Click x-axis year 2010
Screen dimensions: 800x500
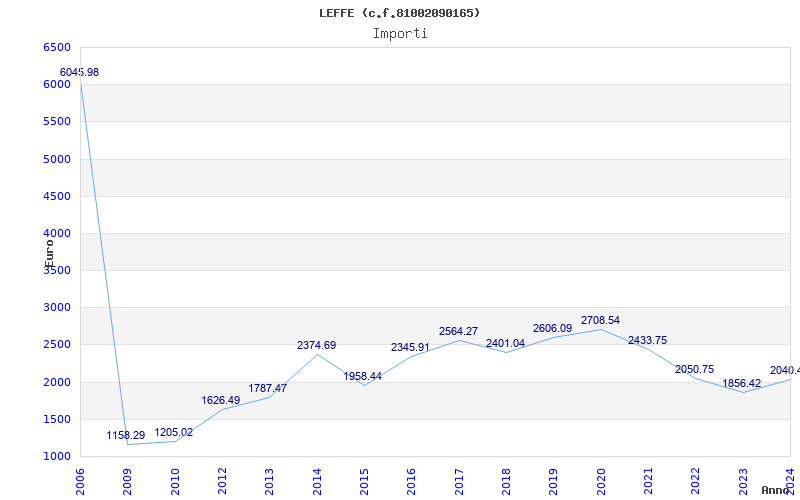(x=174, y=482)
